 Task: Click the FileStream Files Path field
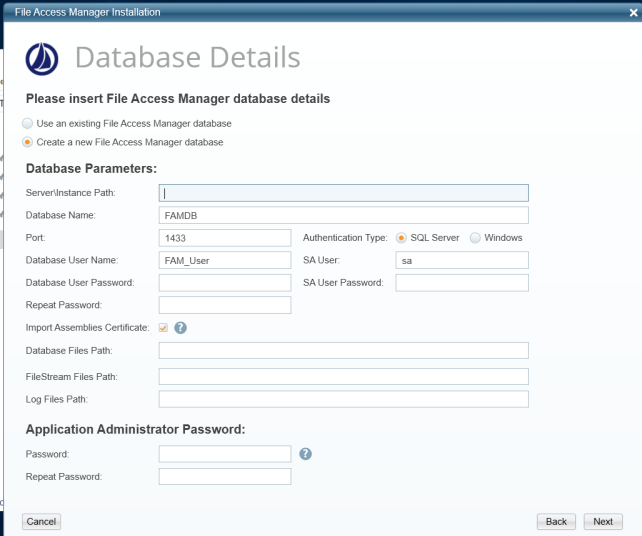click(x=344, y=377)
